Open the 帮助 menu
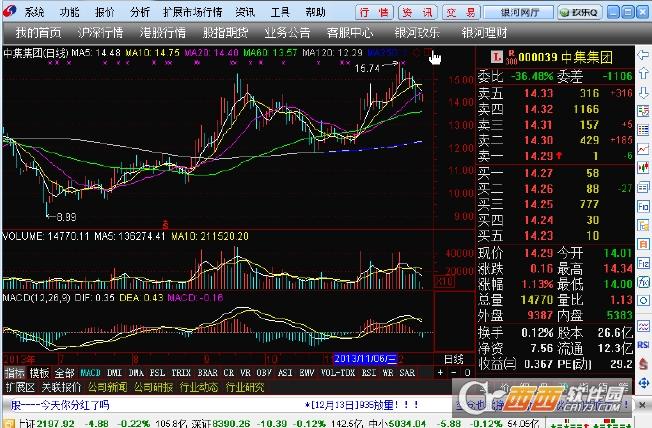 coord(316,12)
